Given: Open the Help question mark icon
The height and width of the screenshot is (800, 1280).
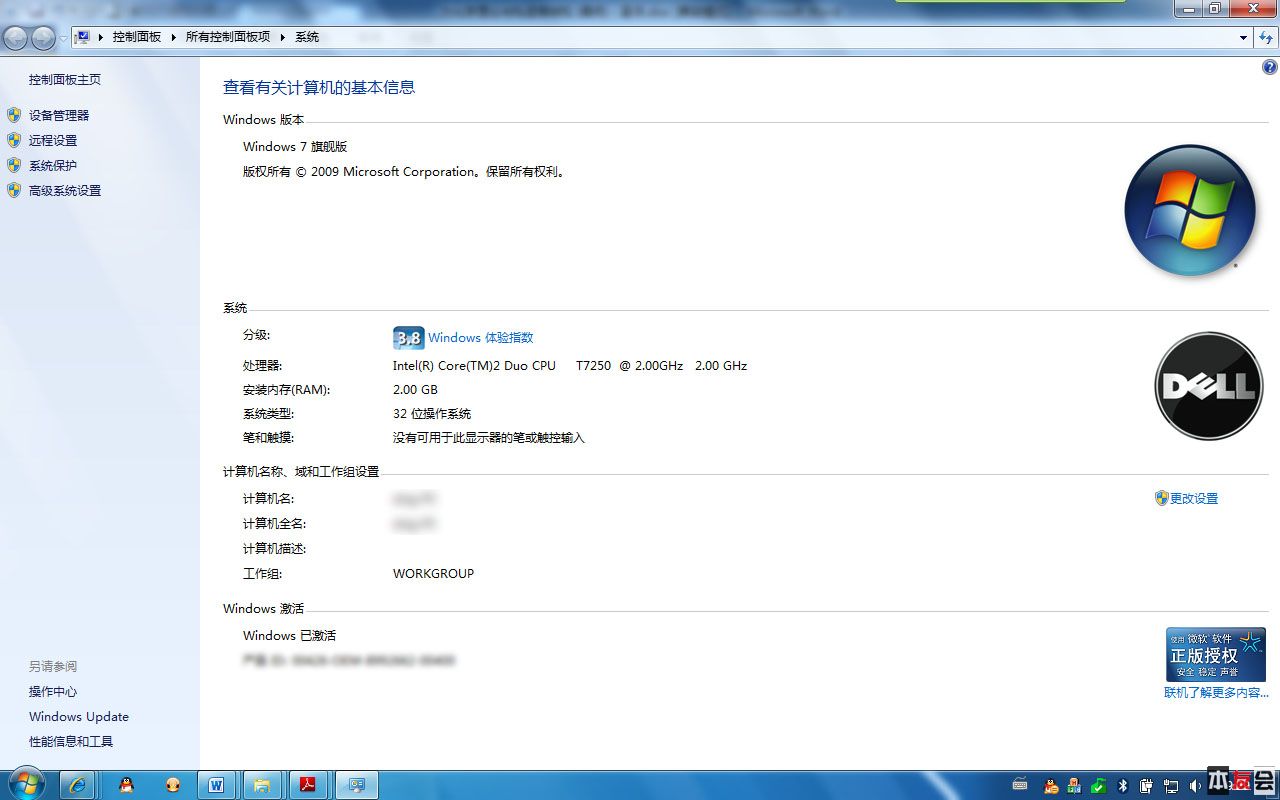Looking at the screenshot, I should click(1268, 67).
